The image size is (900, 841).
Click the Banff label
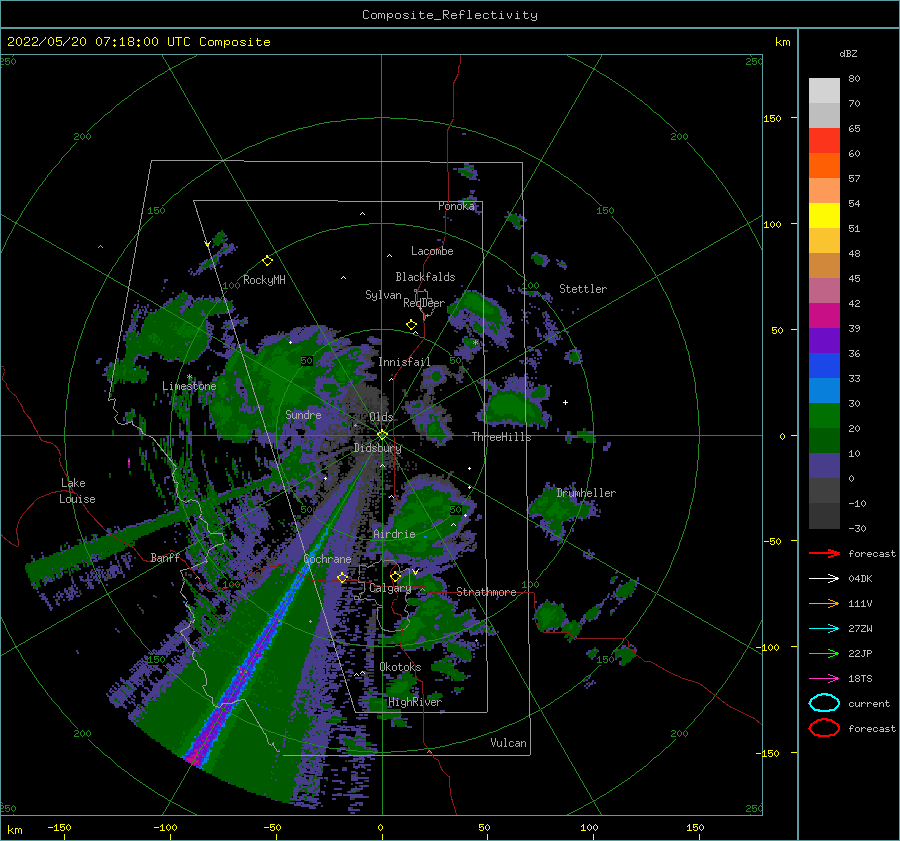click(x=165, y=557)
